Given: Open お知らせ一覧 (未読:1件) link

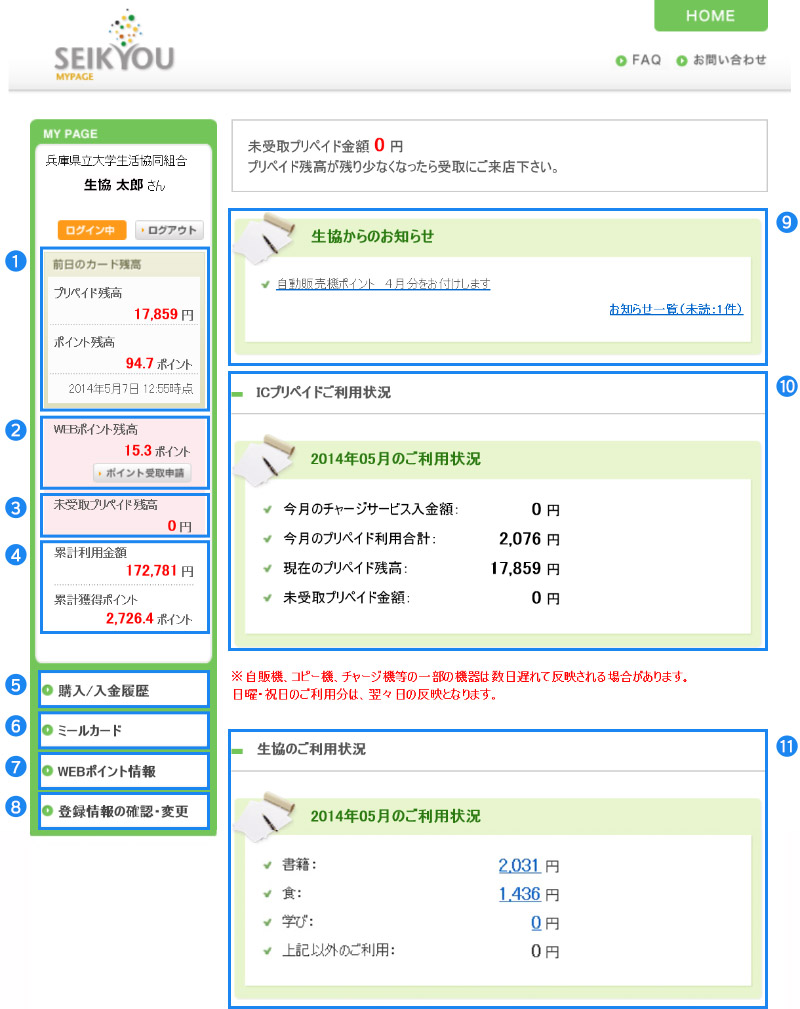Looking at the screenshot, I should [x=675, y=310].
